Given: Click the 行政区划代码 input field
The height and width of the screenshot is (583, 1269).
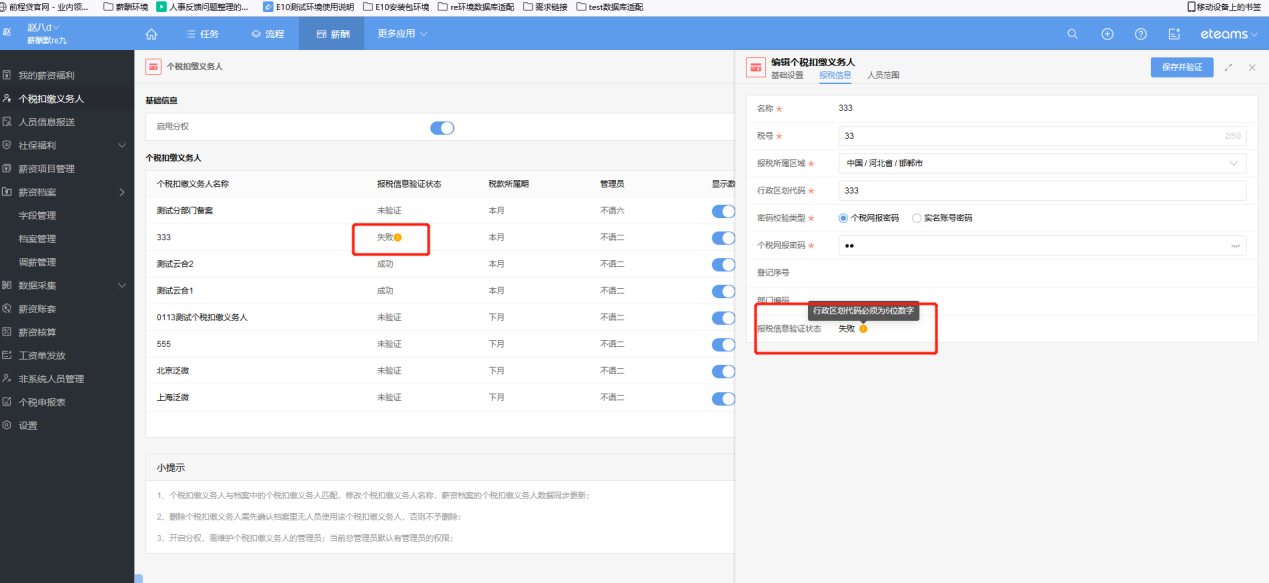Looking at the screenshot, I should (1042, 190).
